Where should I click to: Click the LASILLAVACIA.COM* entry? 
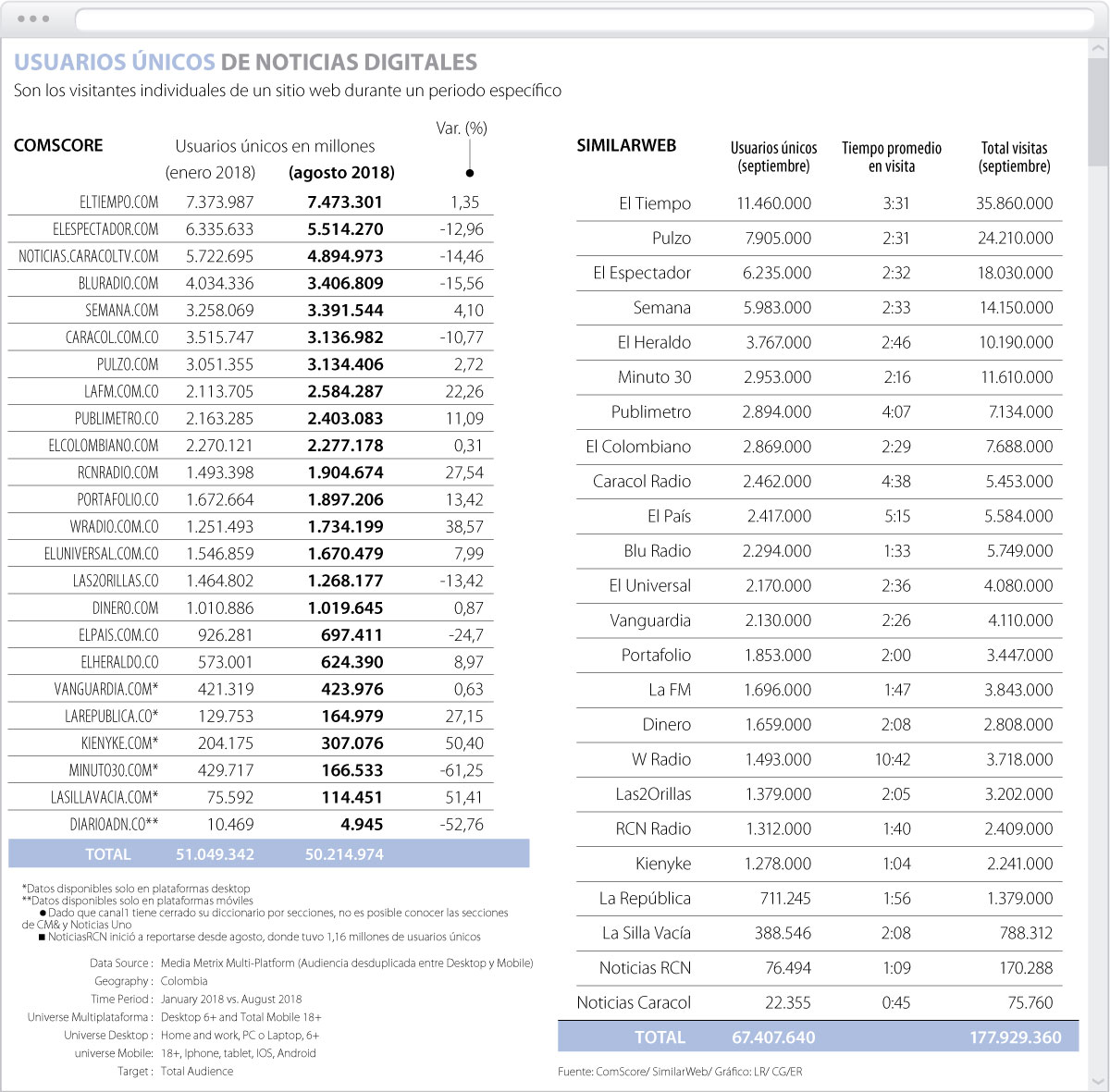105,797
